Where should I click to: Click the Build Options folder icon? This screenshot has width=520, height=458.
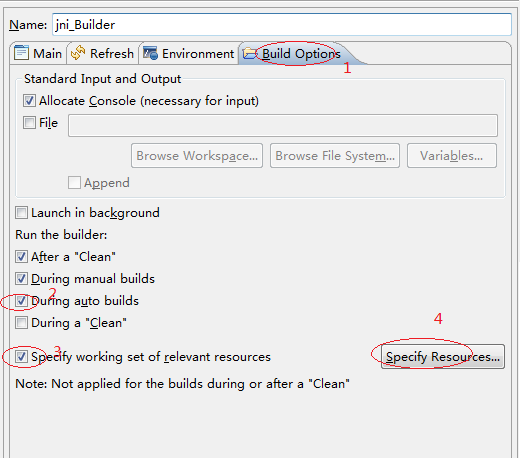coord(250,53)
